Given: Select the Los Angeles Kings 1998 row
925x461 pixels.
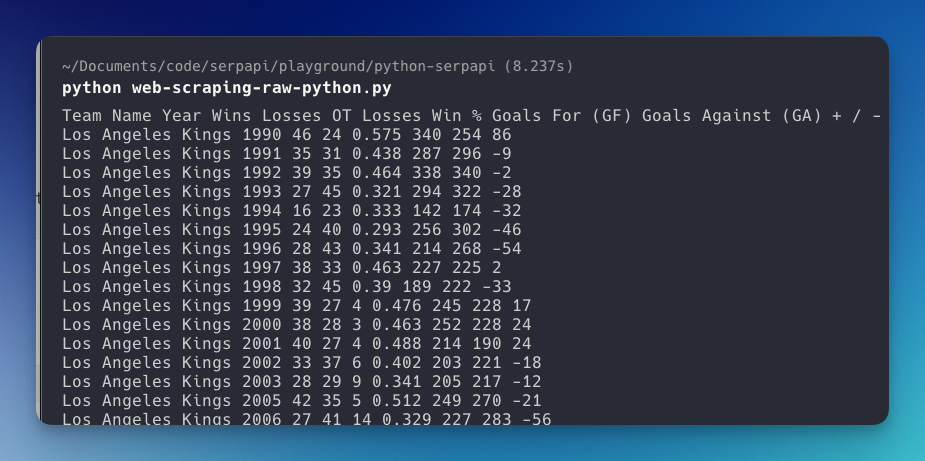Looking at the screenshot, I should pyautogui.click(x=286, y=287).
